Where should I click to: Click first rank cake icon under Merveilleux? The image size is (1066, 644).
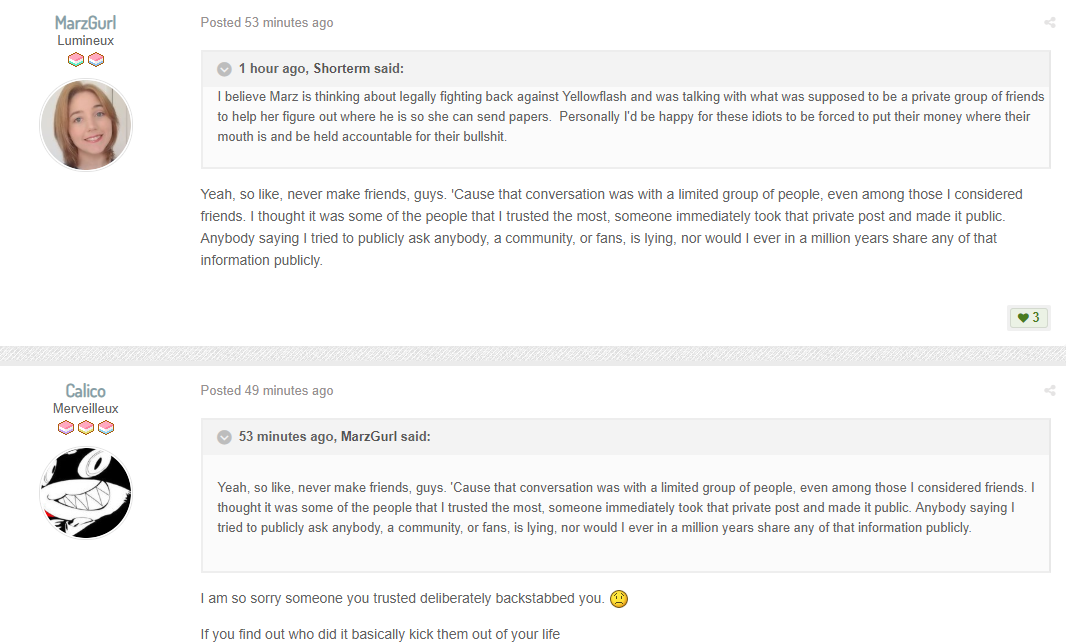click(65, 428)
